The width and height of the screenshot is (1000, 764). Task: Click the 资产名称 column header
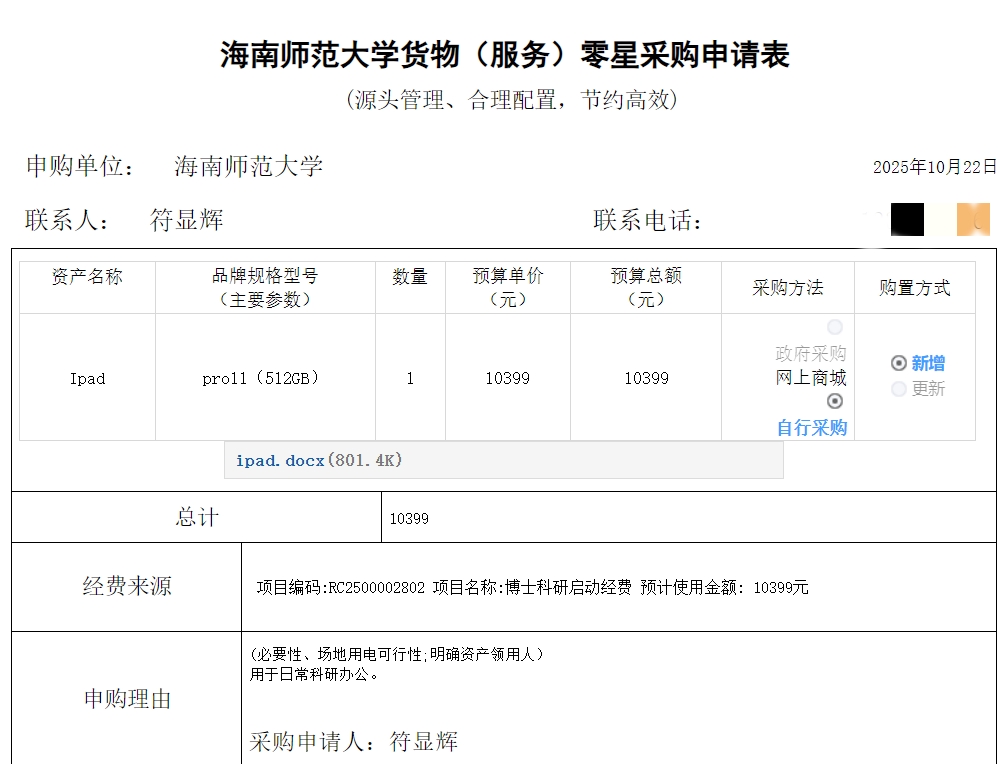point(87,277)
